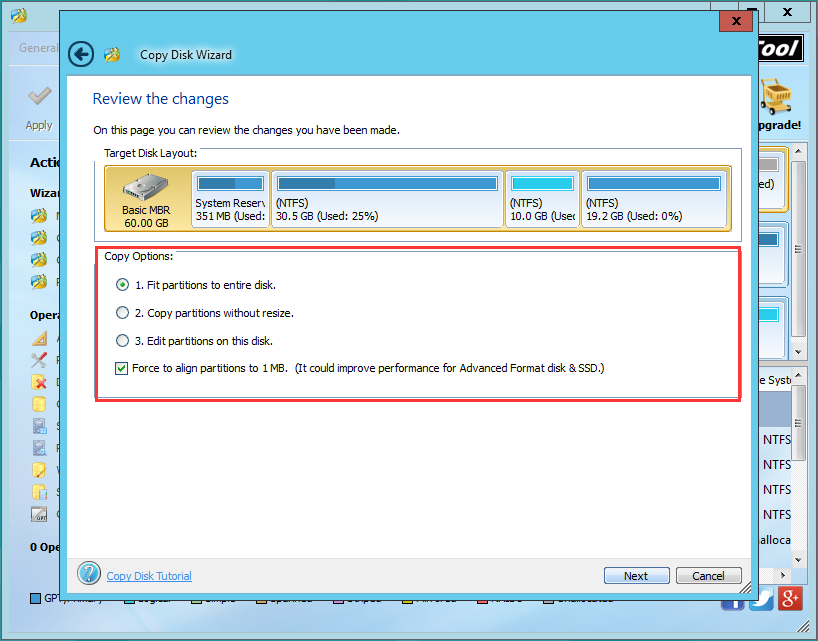Choose Edit partitions on this disk
The width and height of the screenshot is (818, 641).
(122, 340)
